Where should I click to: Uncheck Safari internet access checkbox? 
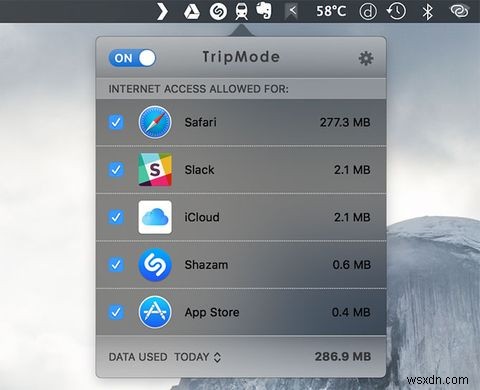[116, 122]
